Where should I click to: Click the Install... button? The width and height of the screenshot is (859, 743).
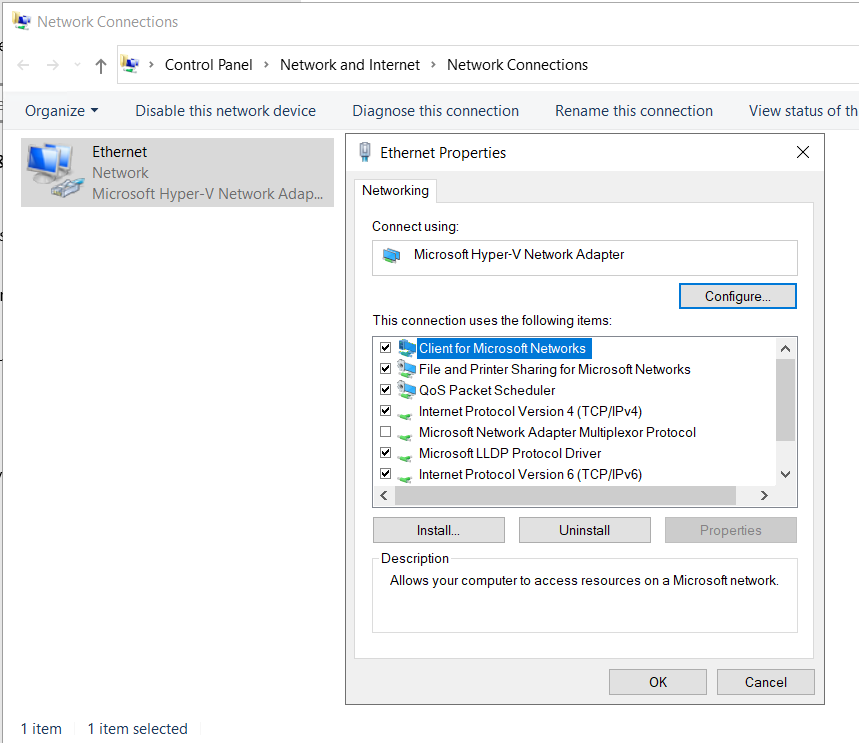pyautogui.click(x=439, y=530)
